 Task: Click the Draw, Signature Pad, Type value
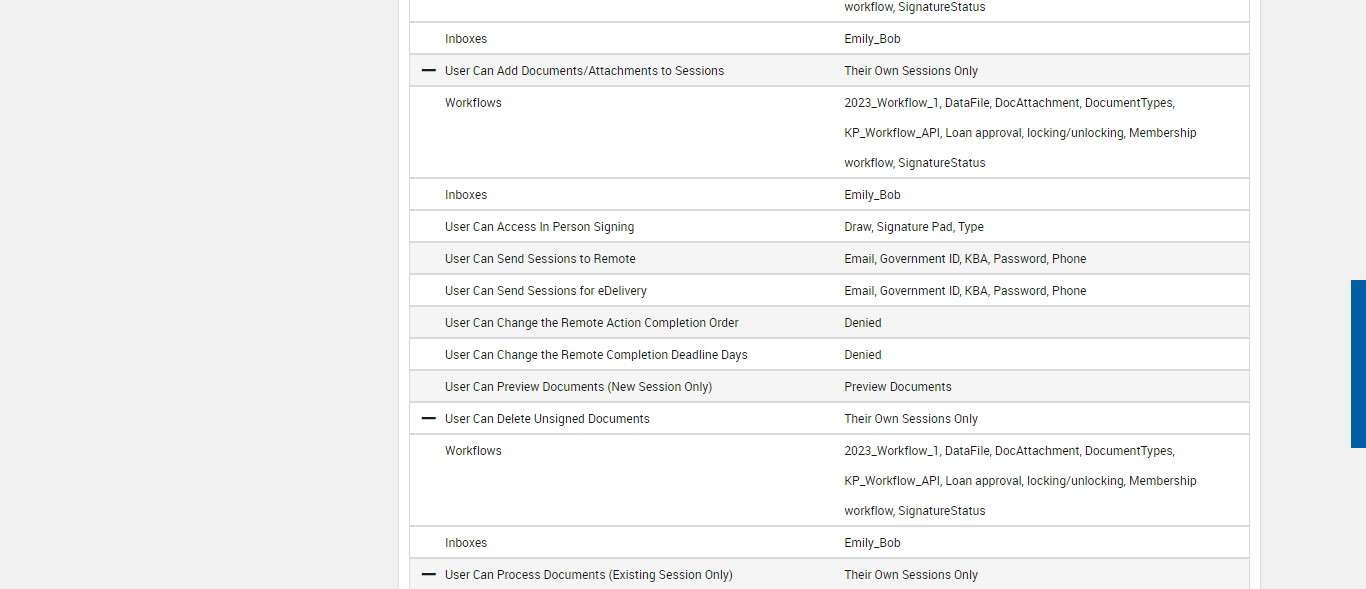(x=913, y=227)
